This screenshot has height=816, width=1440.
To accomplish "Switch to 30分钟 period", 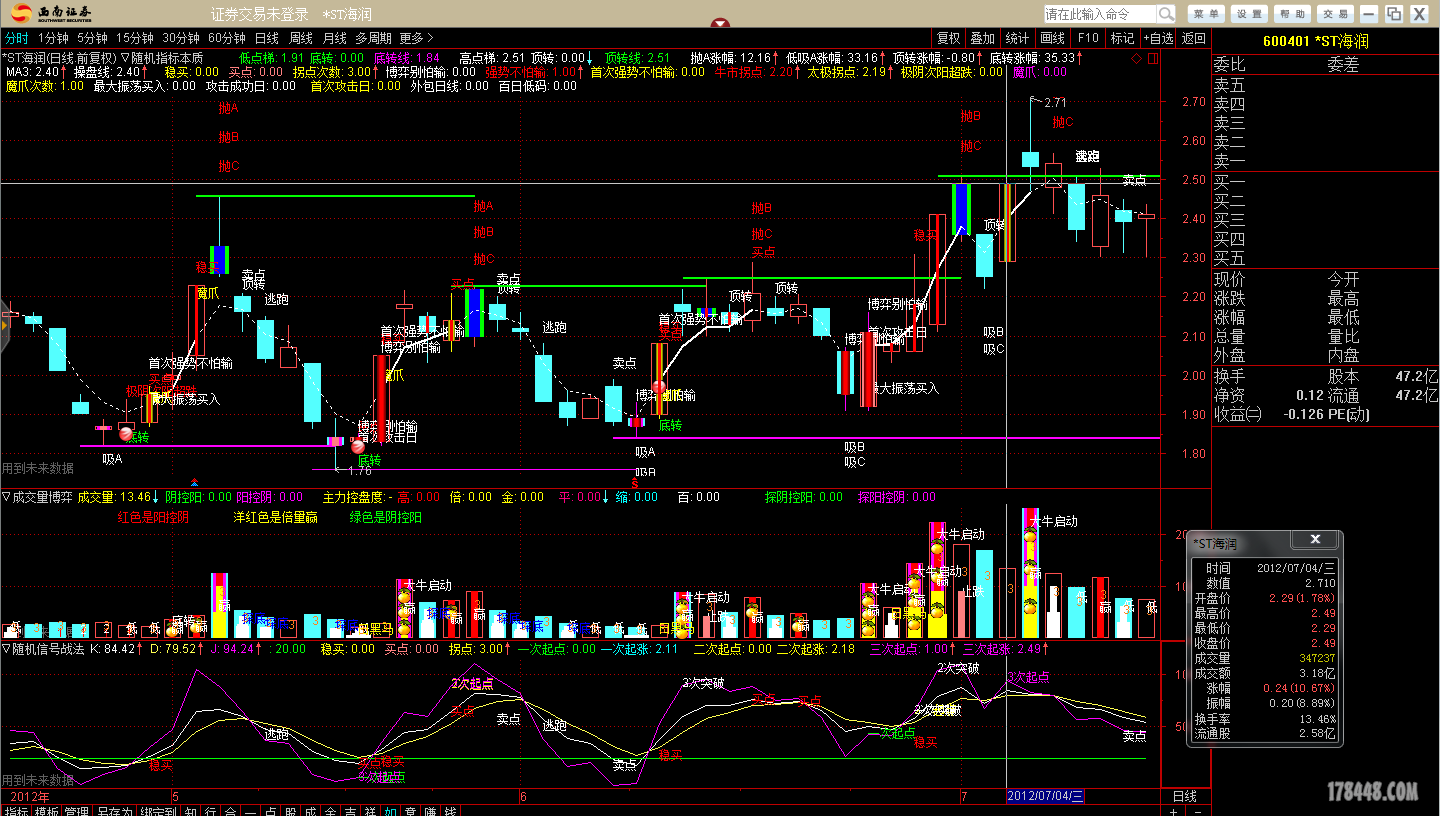I will click(x=181, y=39).
